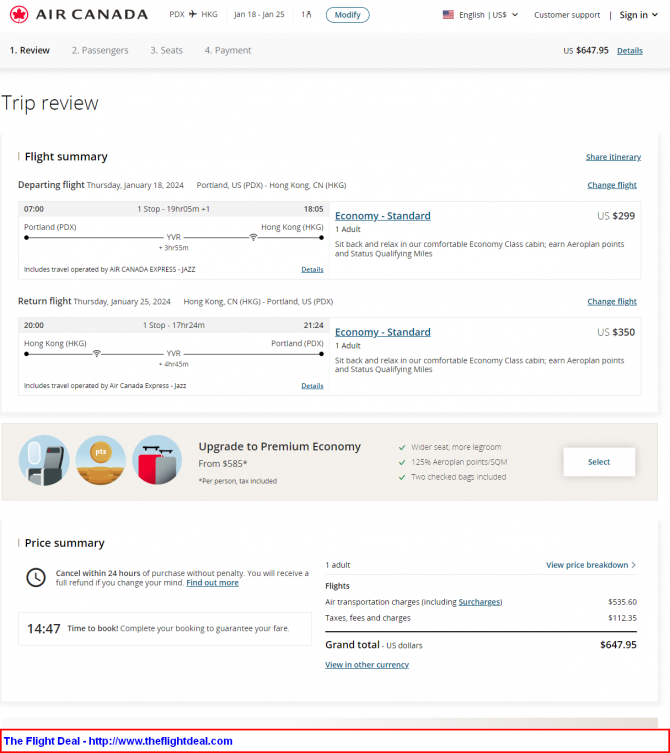Click the Wi-Fi icon on departing flight route
The width and height of the screenshot is (670, 753).
pos(253,237)
